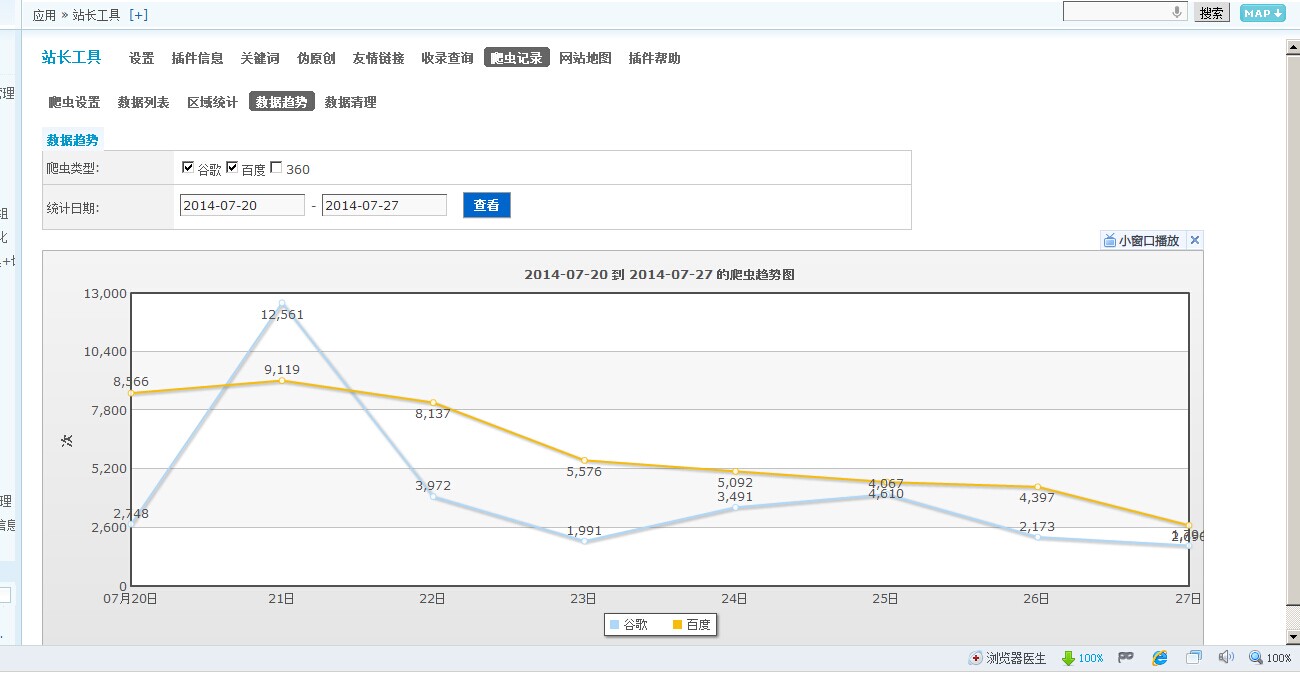Click the scrollbar up arrow
Viewport: 1300px width, 673px height.
click(x=1292, y=49)
